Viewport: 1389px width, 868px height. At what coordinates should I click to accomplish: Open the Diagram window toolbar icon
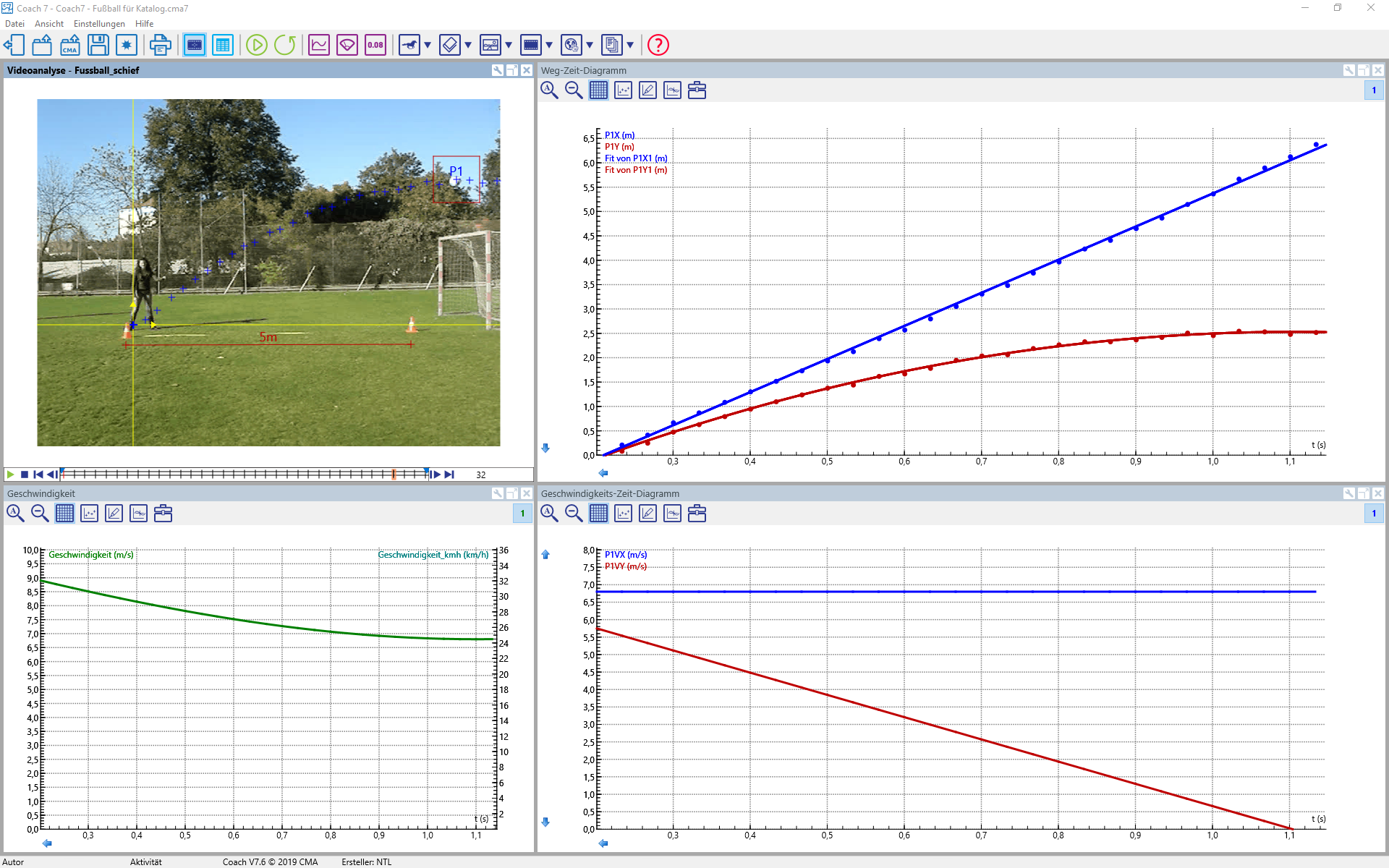tap(319, 45)
